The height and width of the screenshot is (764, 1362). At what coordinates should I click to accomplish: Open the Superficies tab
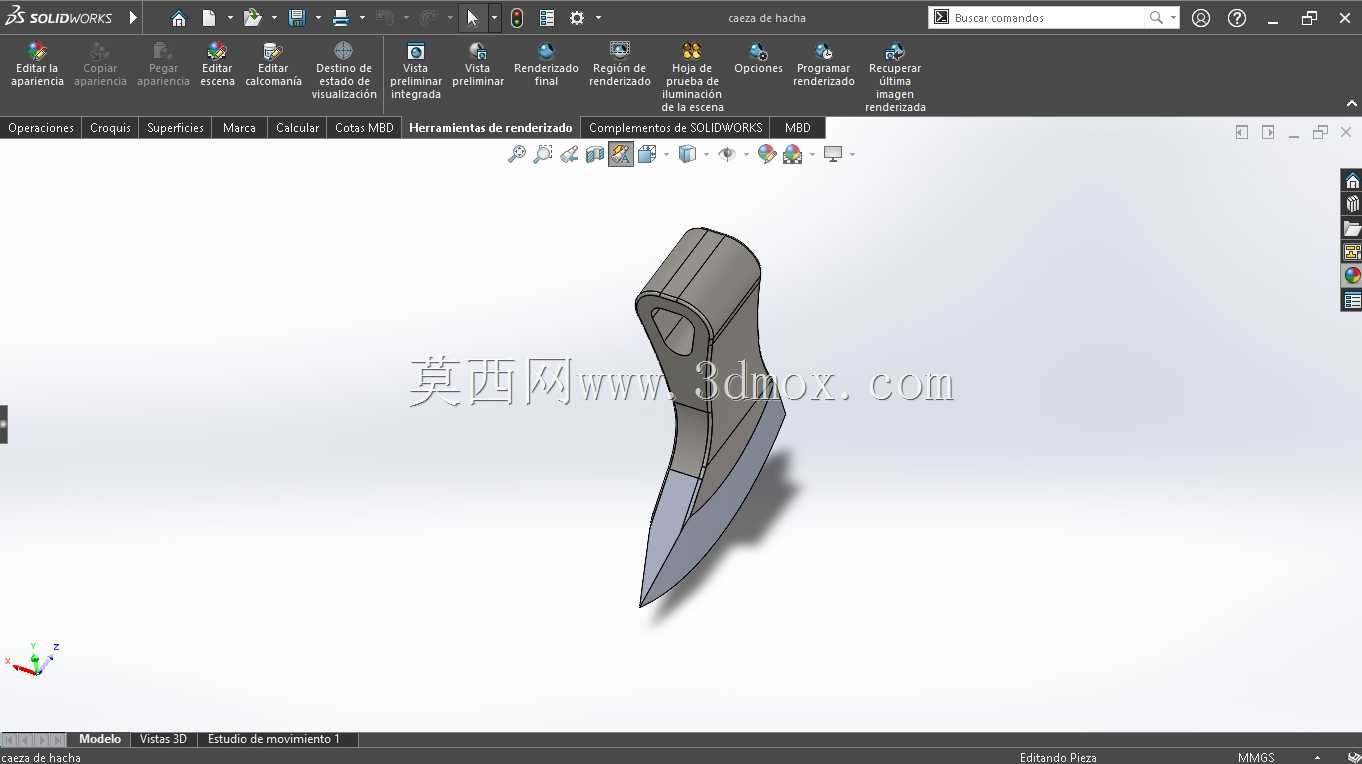(175, 128)
